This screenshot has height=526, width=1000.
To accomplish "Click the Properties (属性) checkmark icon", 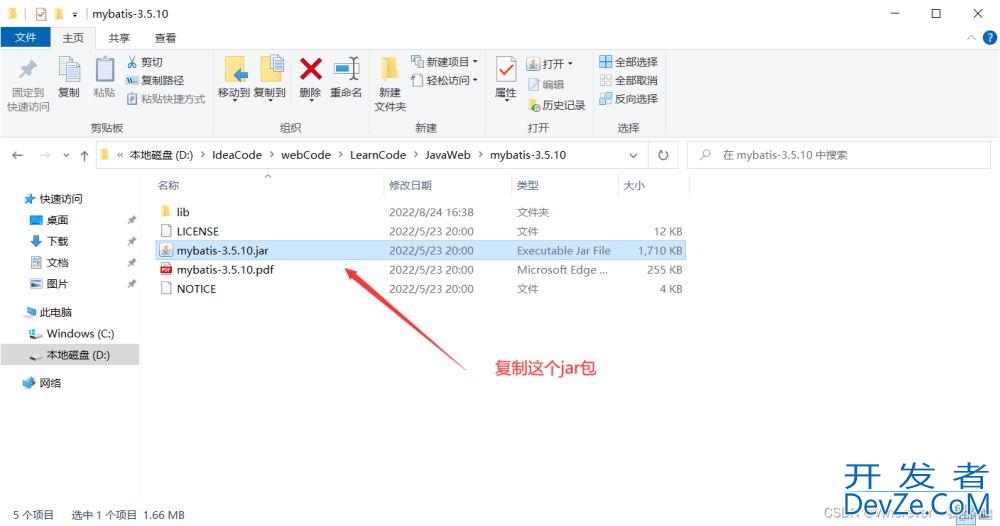I will coord(506,69).
